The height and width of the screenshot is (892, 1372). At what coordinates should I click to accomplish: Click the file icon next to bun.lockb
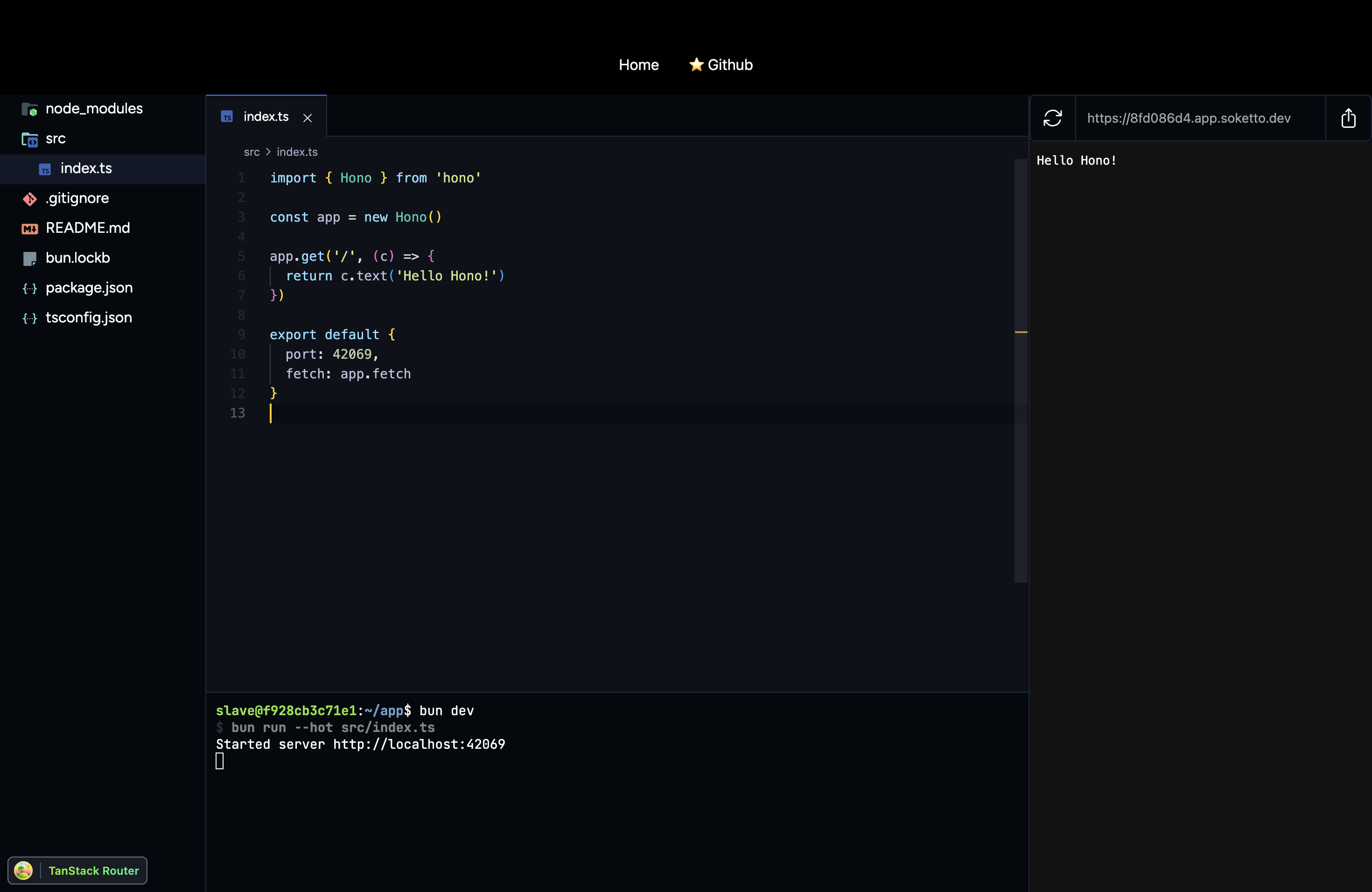29,259
